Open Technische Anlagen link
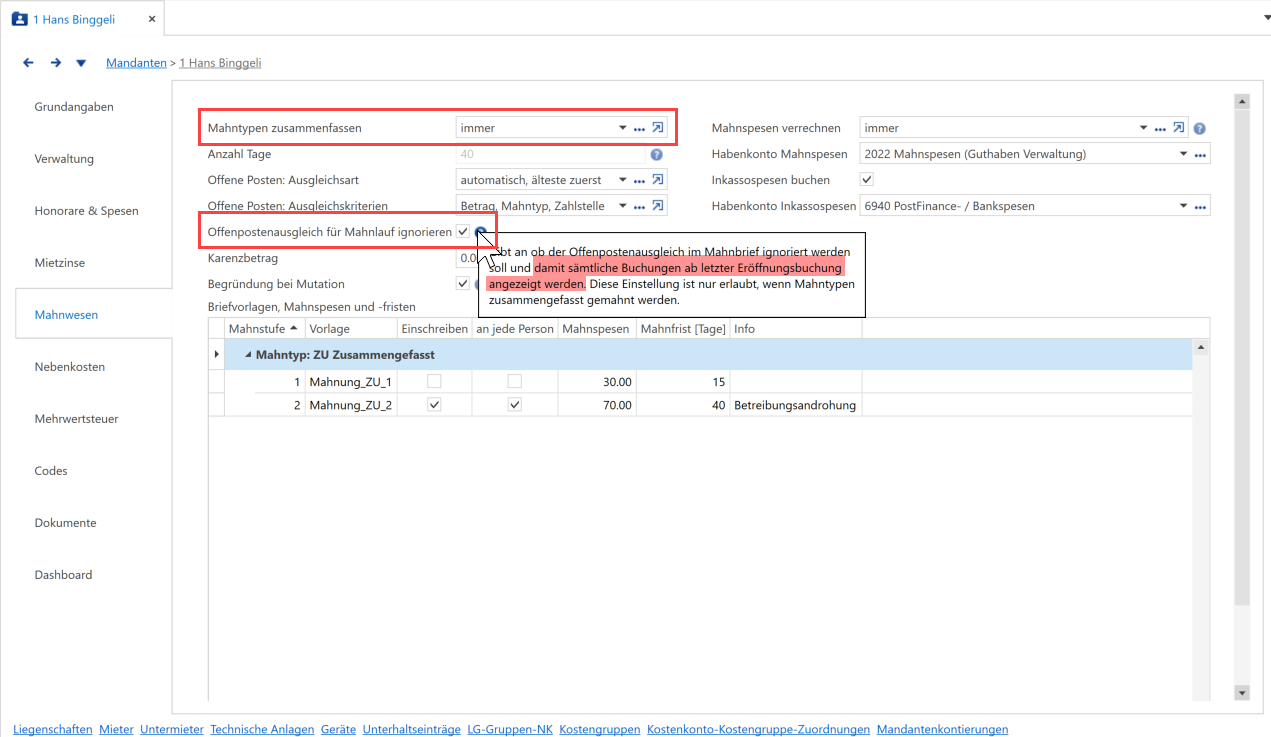1271x737 pixels. pyautogui.click(x=262, y=730)
